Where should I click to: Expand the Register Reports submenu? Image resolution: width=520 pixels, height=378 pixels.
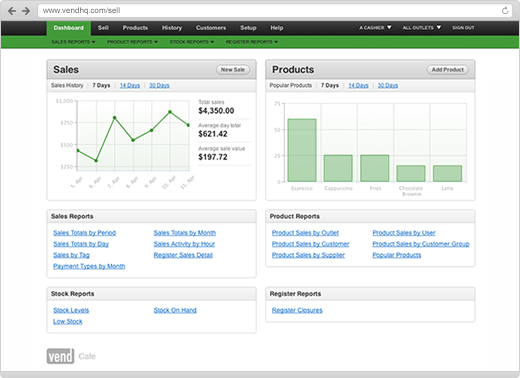coord(252,42)
